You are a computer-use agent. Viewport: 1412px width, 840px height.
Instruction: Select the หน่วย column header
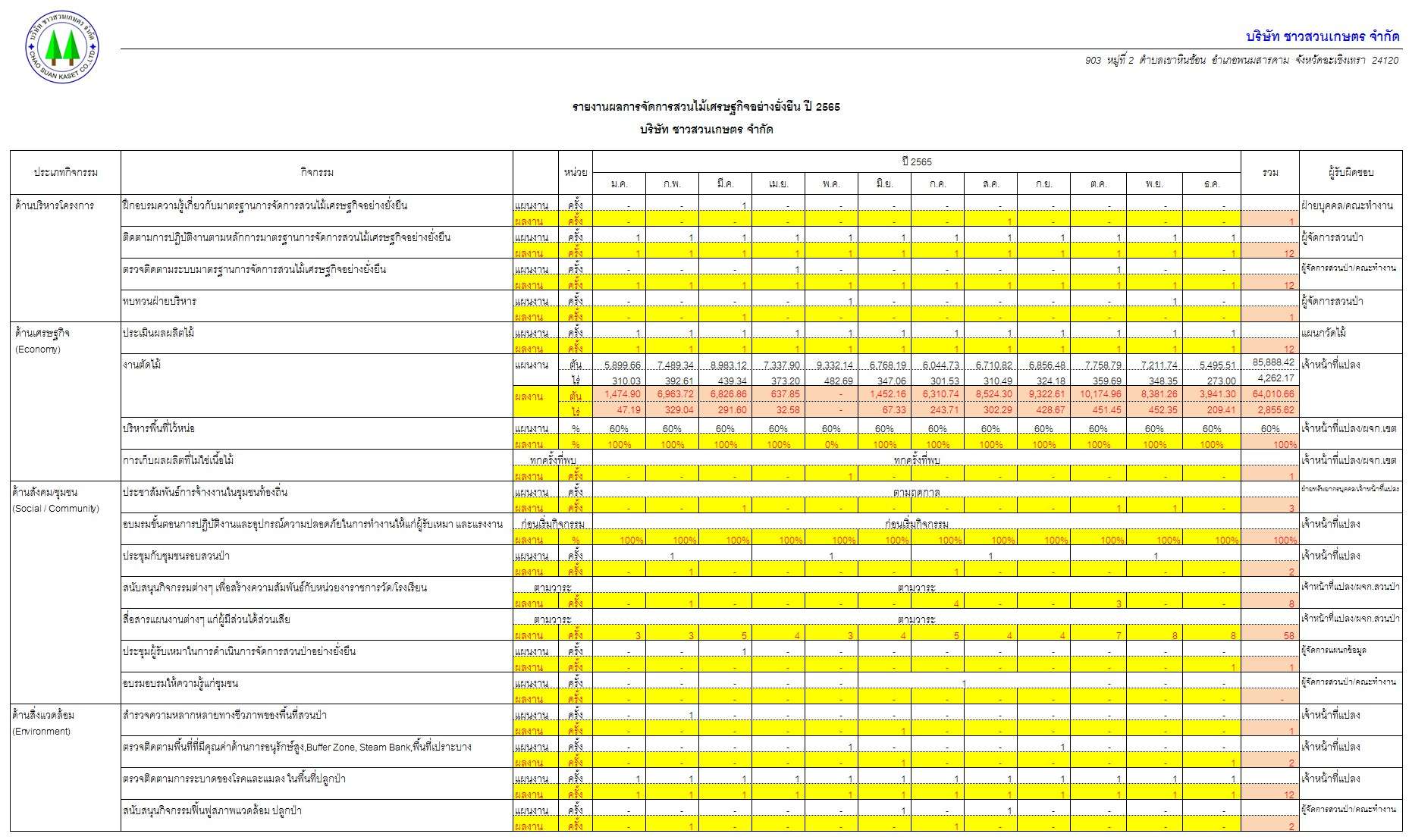[575, 172]
